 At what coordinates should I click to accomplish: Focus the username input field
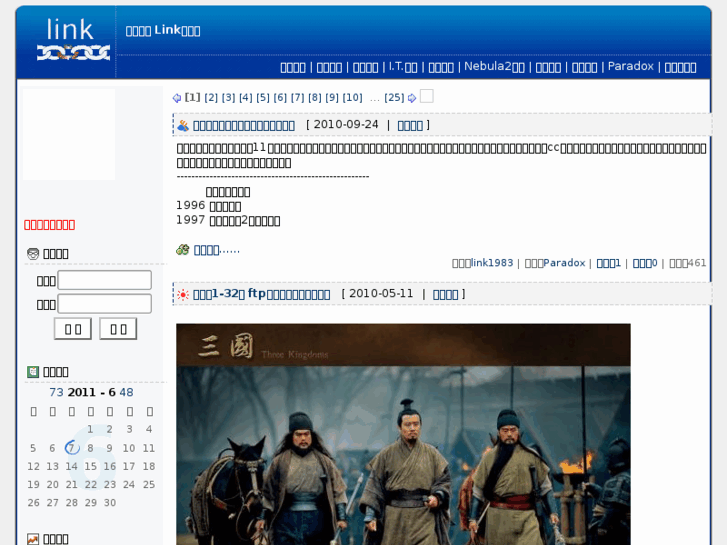[x=104, y=280]
